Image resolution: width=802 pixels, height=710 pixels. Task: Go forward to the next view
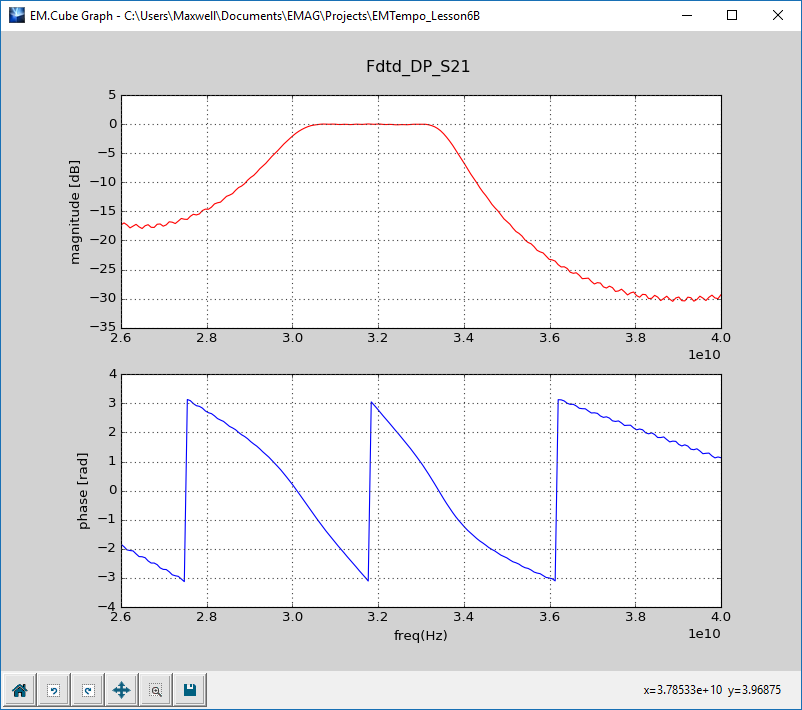click(x=88, y=689)
